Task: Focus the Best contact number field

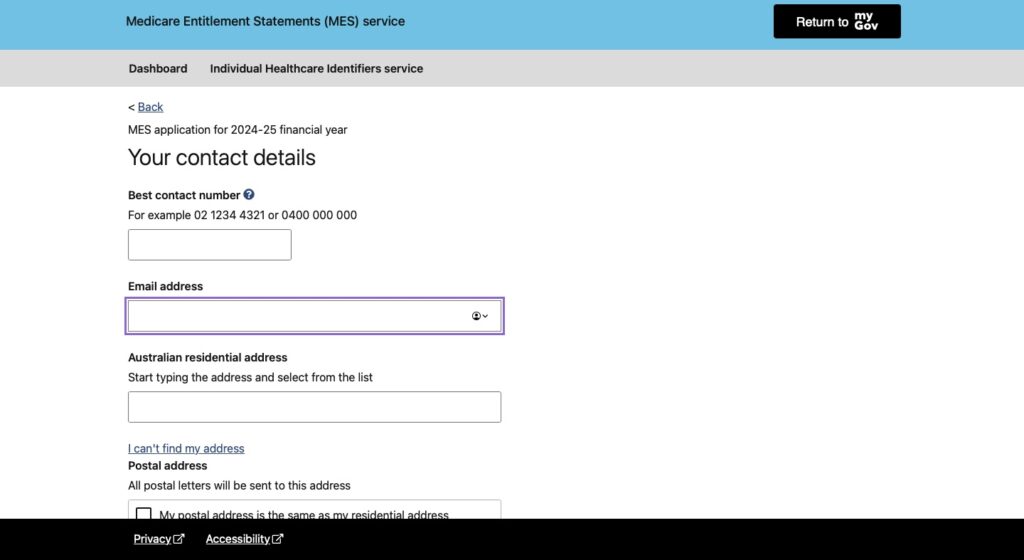Action: coord(210,245)
